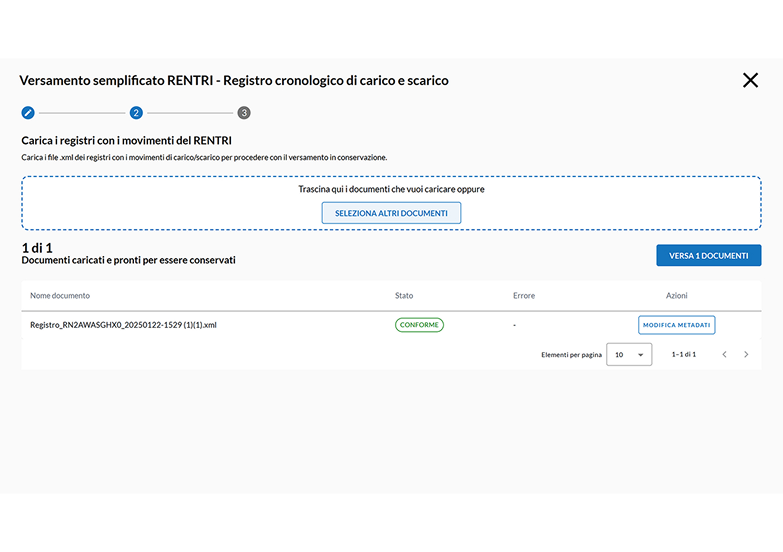Click the Stato column header
Viewport: 783px width, 552px height.
click(x=404, y=296)
